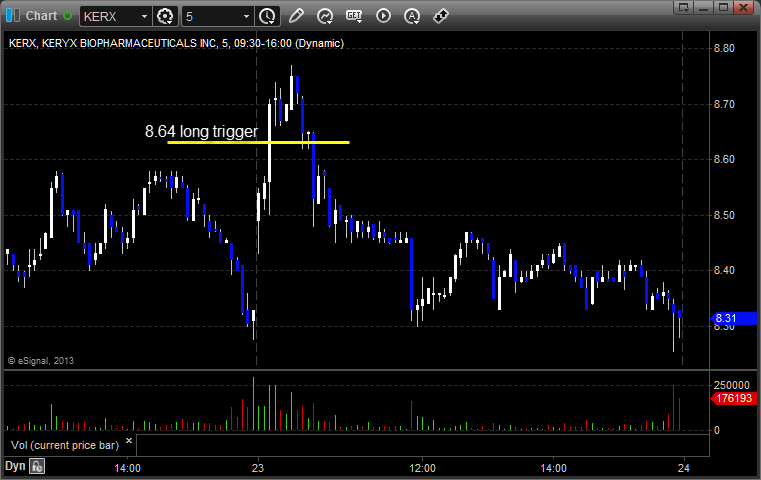Viewport: 761px width, 480px height.
Task: Click the Chart title label
Action: click(41, 16)
